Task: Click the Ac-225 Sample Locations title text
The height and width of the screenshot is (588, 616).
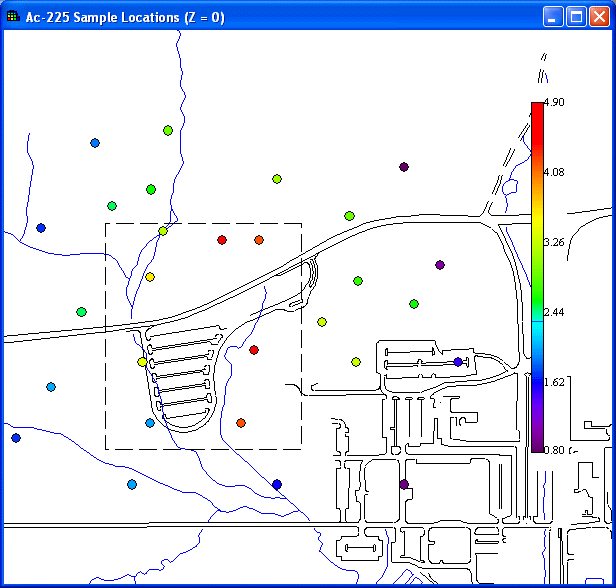Action: click(123, 16)
